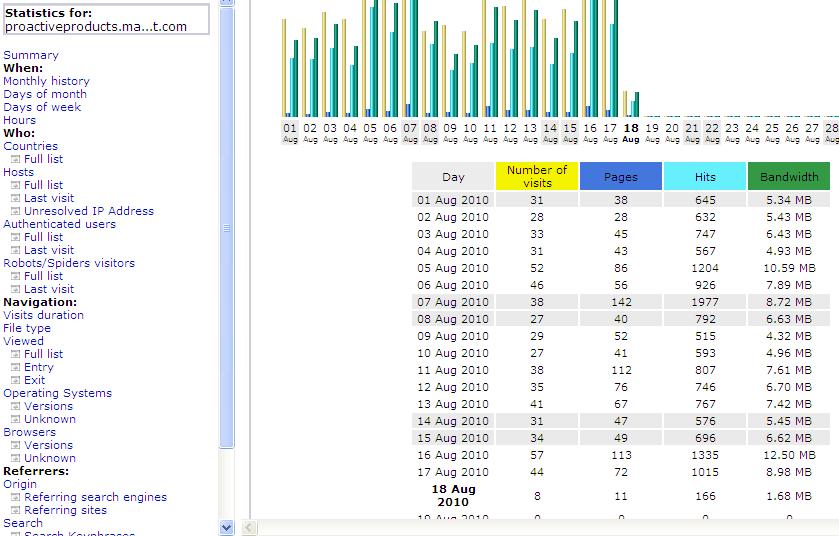Click the icon beside Viewed Exit
Viewport: 839px width, 536px height.
pos(16,380)
